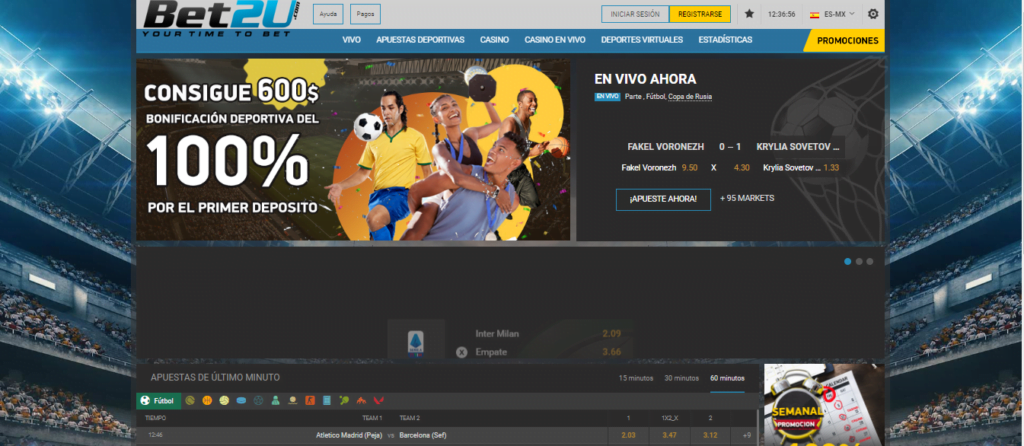Viewport: 1024px width, 446px height.
Task: Open the Casino en Vivo menu
Action: click(x=554, y=40)
